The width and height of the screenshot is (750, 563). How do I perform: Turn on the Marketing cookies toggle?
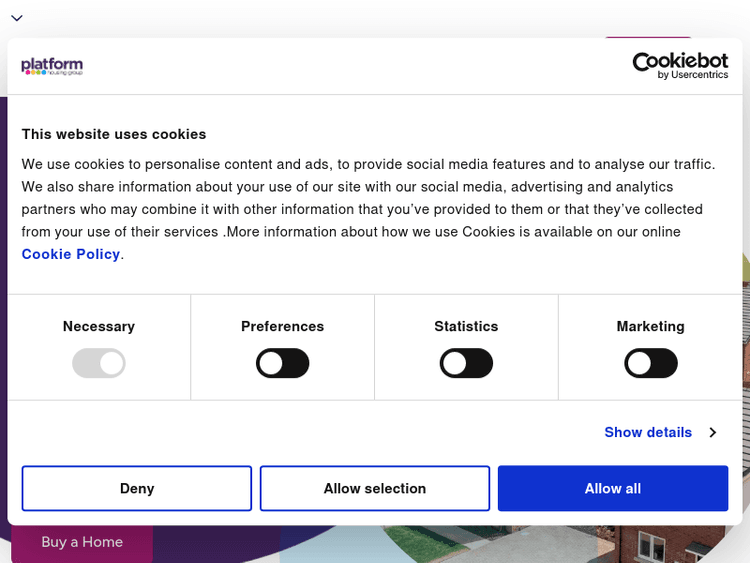click(650, 363)
